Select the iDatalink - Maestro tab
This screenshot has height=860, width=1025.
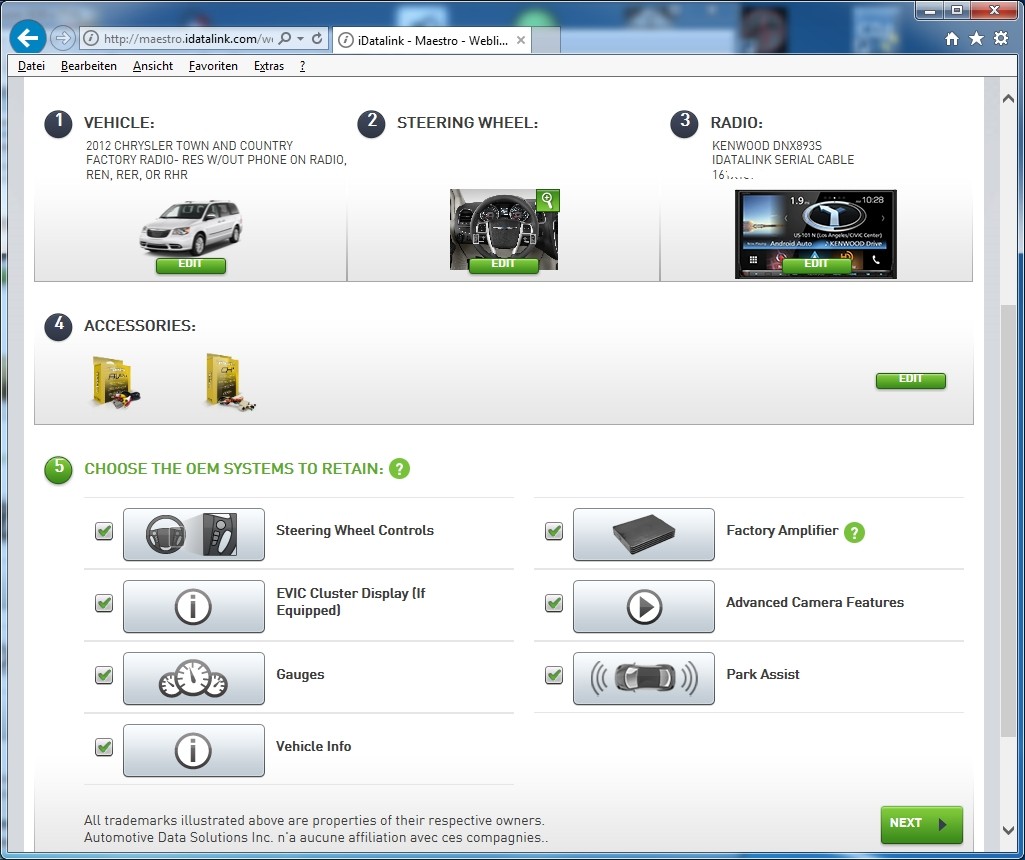pos(431,40)
